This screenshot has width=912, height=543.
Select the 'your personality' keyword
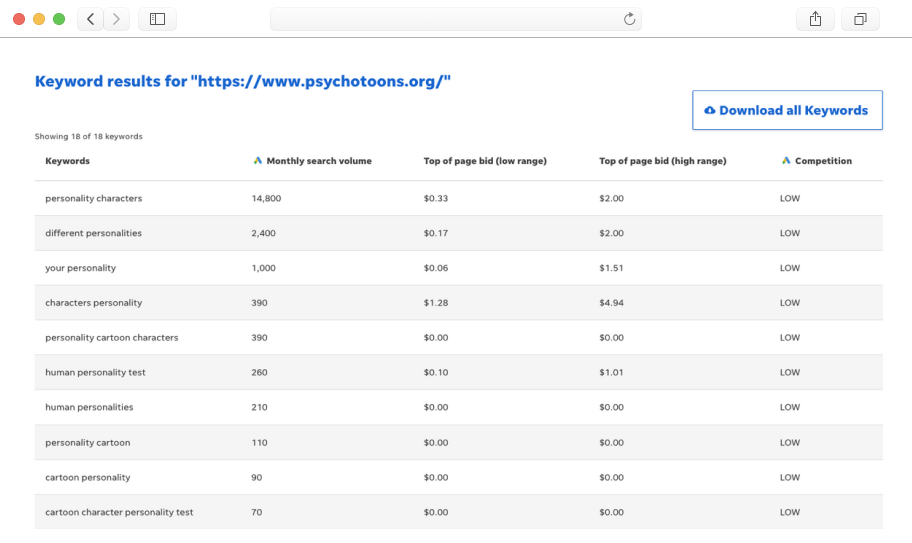click(x=80, y=268)
